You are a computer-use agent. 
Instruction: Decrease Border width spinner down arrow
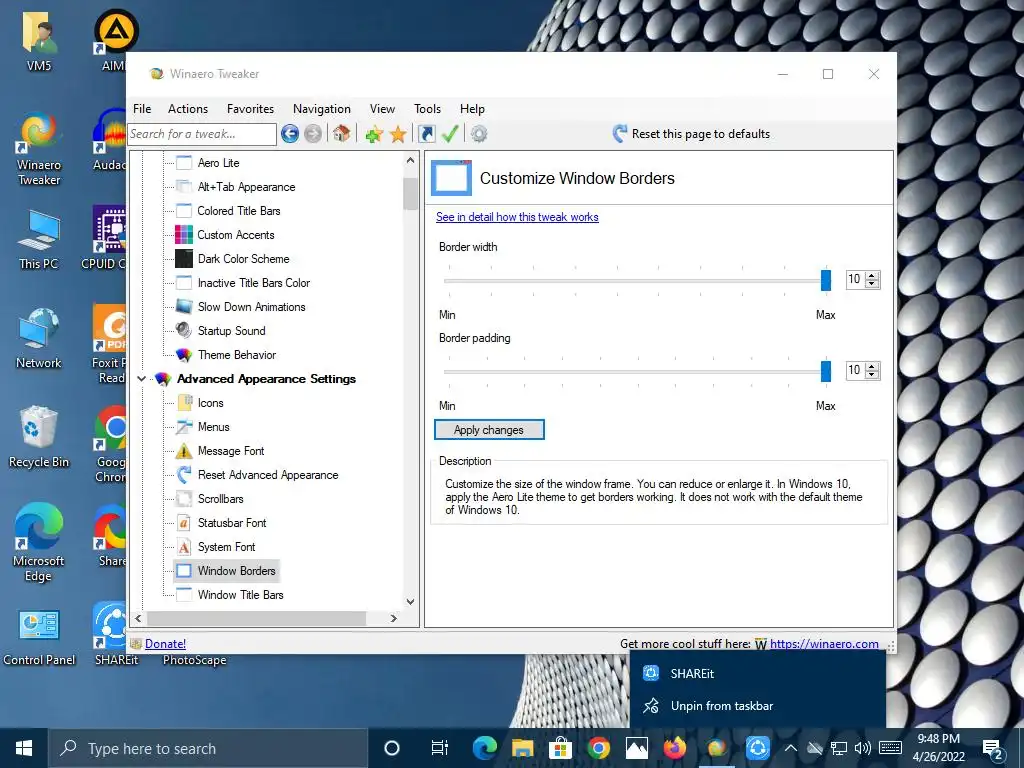(x=872, y=284)
